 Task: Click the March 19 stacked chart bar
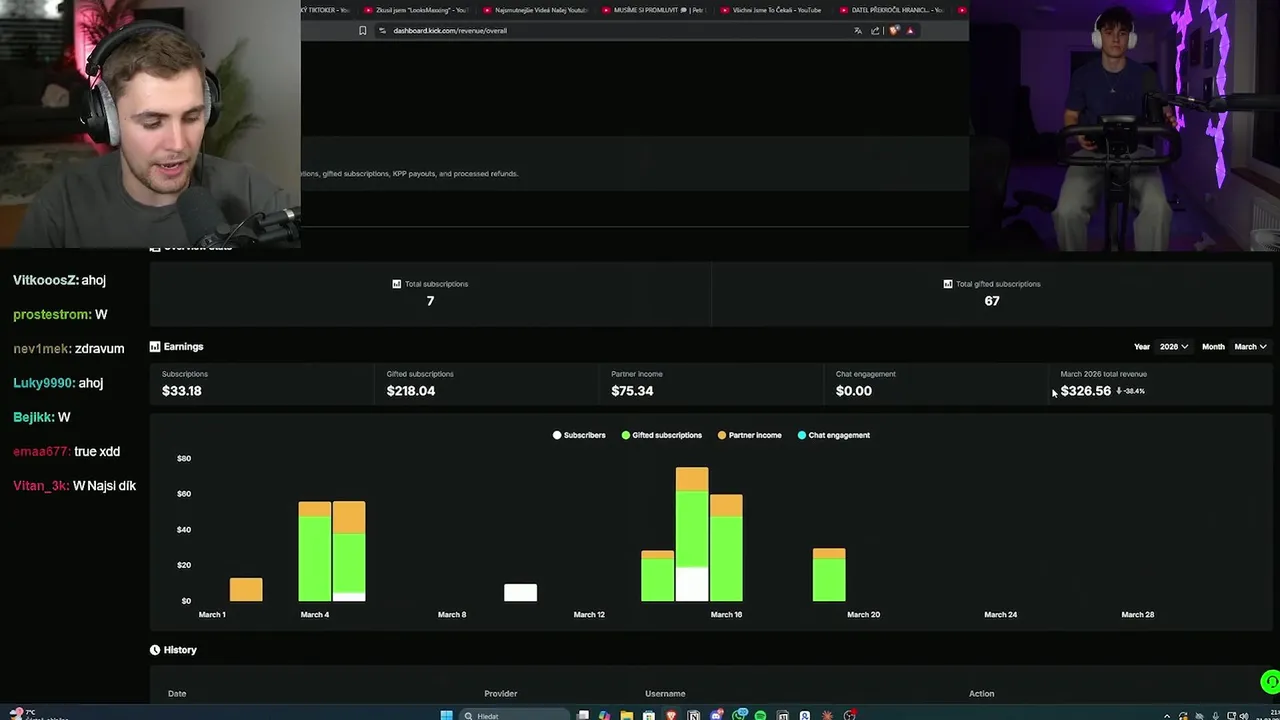tap(829, 574)
